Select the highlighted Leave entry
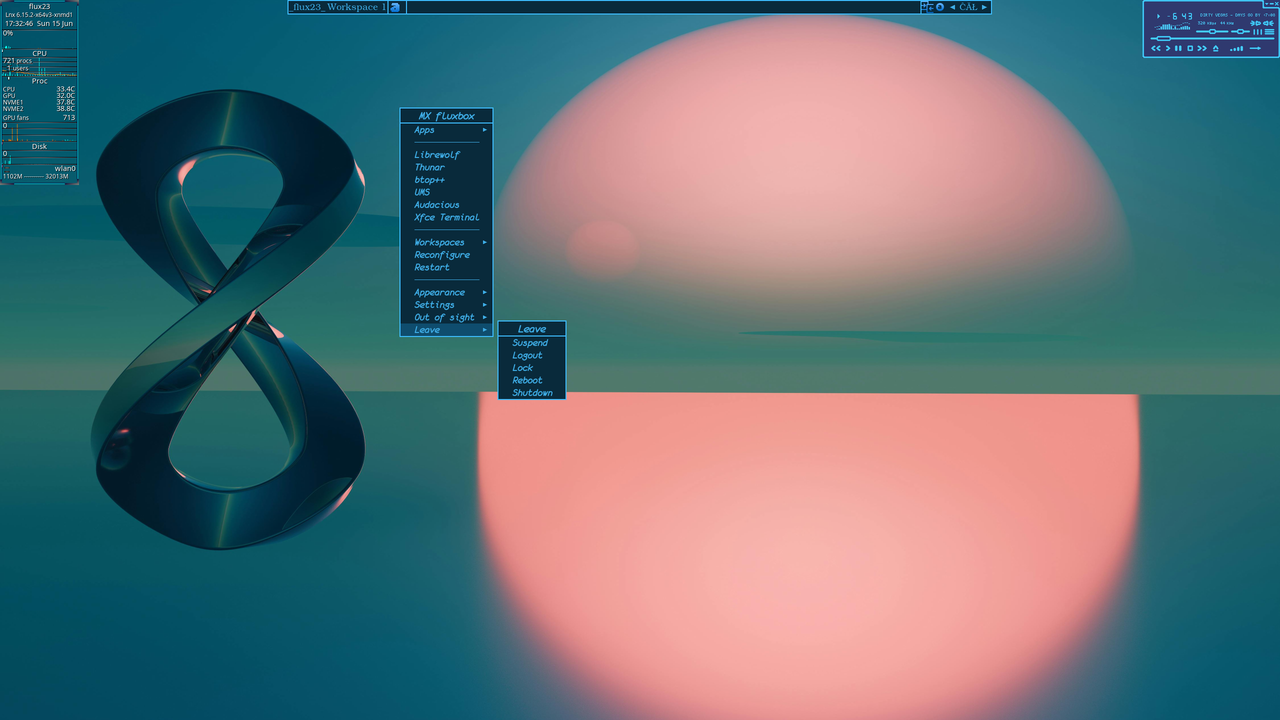The width and height of the screenshot is (1280, 720). point(446,330)
